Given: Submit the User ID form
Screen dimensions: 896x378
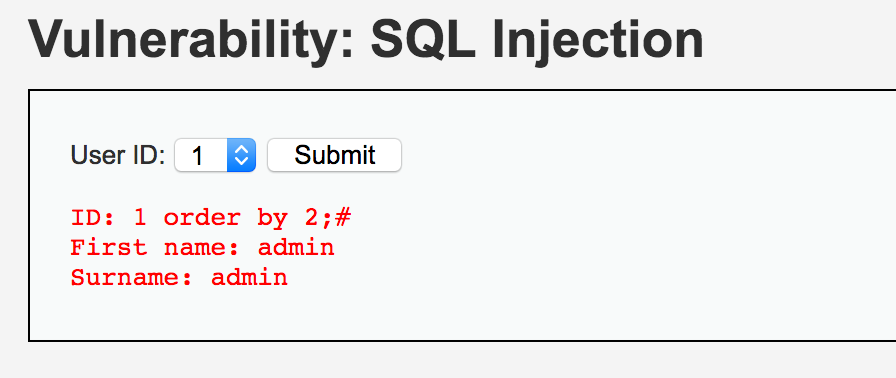Looking at the screenshot, I should pos(334,155).
